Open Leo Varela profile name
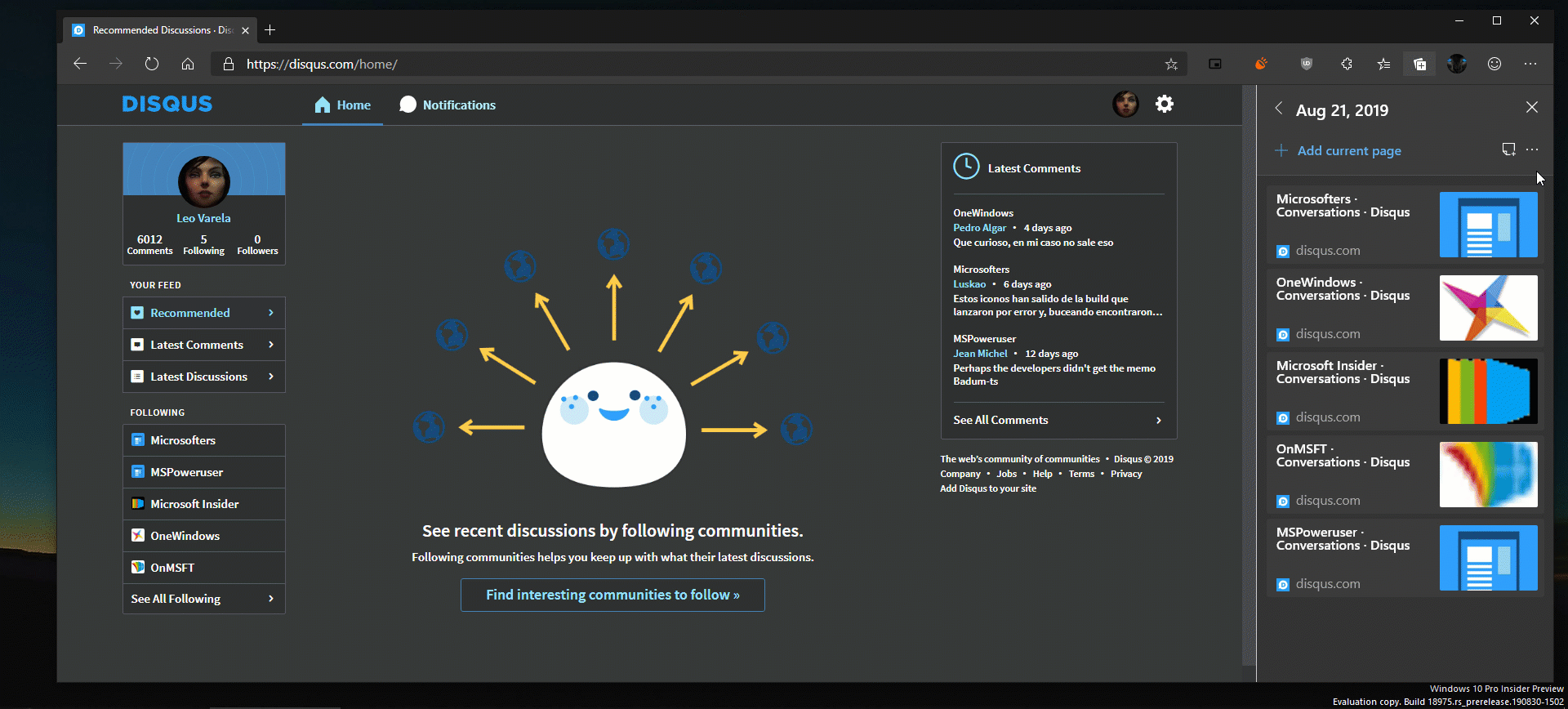This screenshot has height=709, width=1568. click(x=203, y=218)
